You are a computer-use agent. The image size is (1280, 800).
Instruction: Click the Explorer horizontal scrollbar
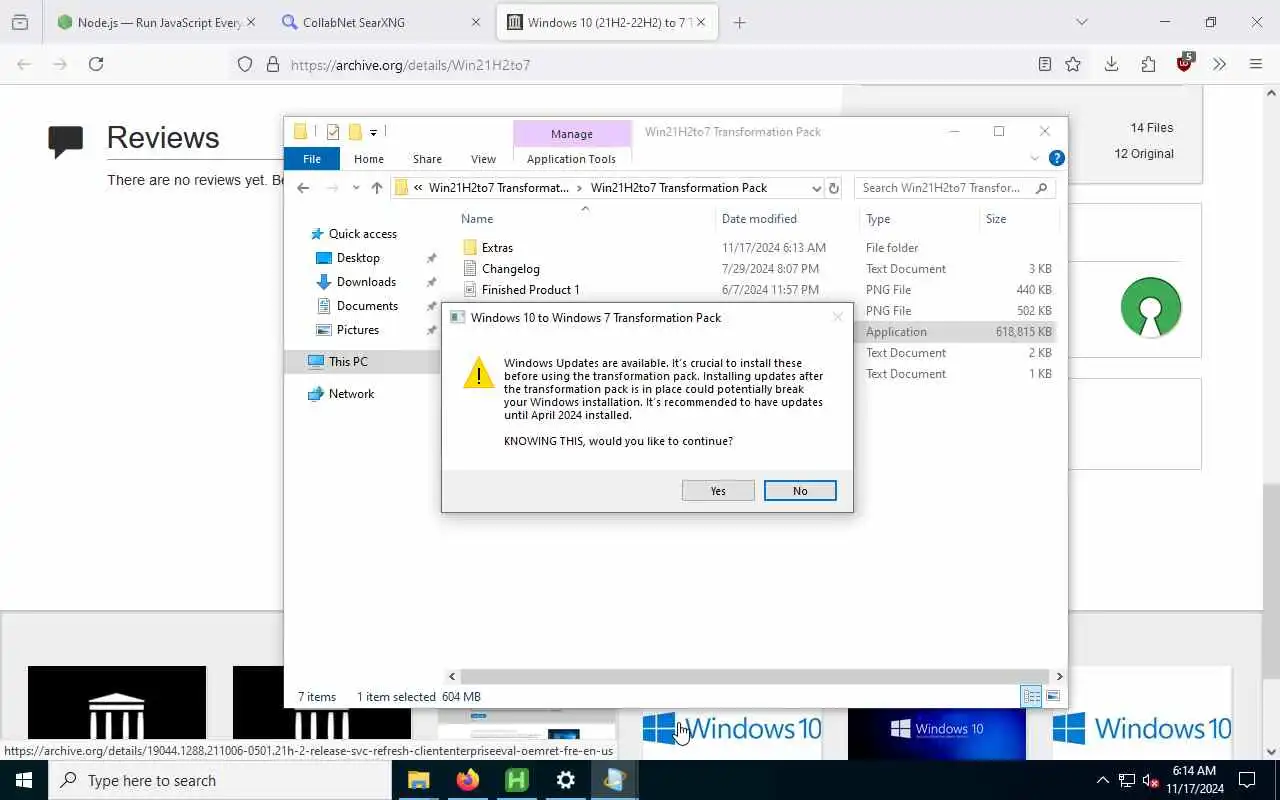pyautogui.click(x=754, y=677)
